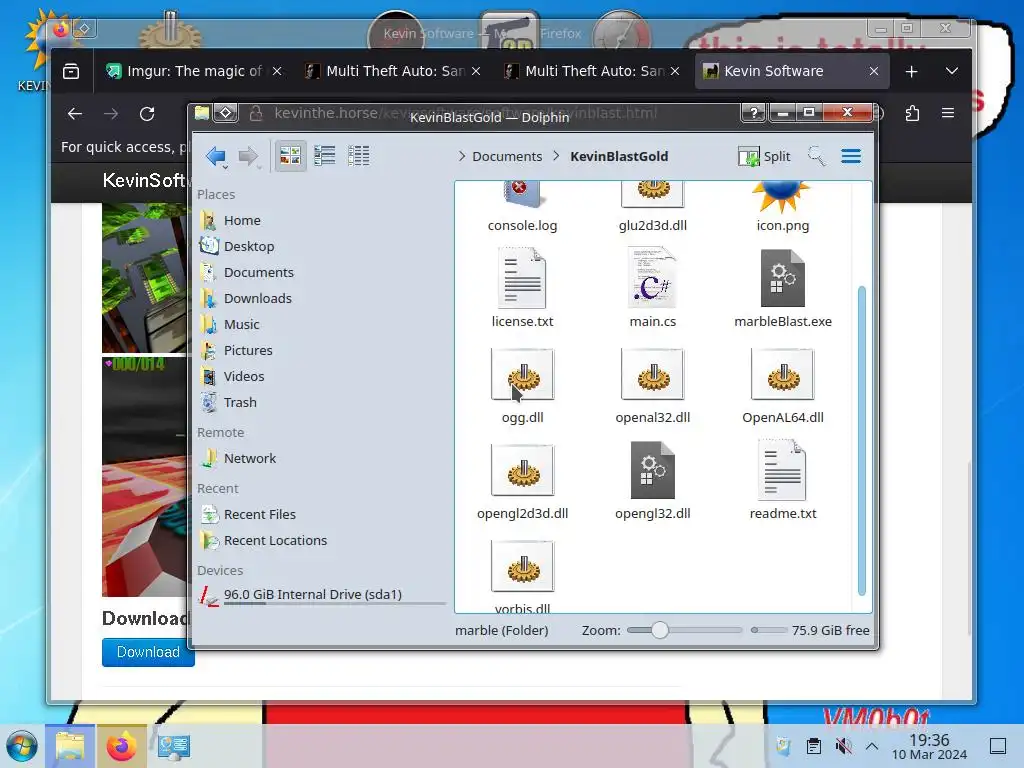Open a new Firefox tab
1024x768 pixels.
tap(912, 71)
